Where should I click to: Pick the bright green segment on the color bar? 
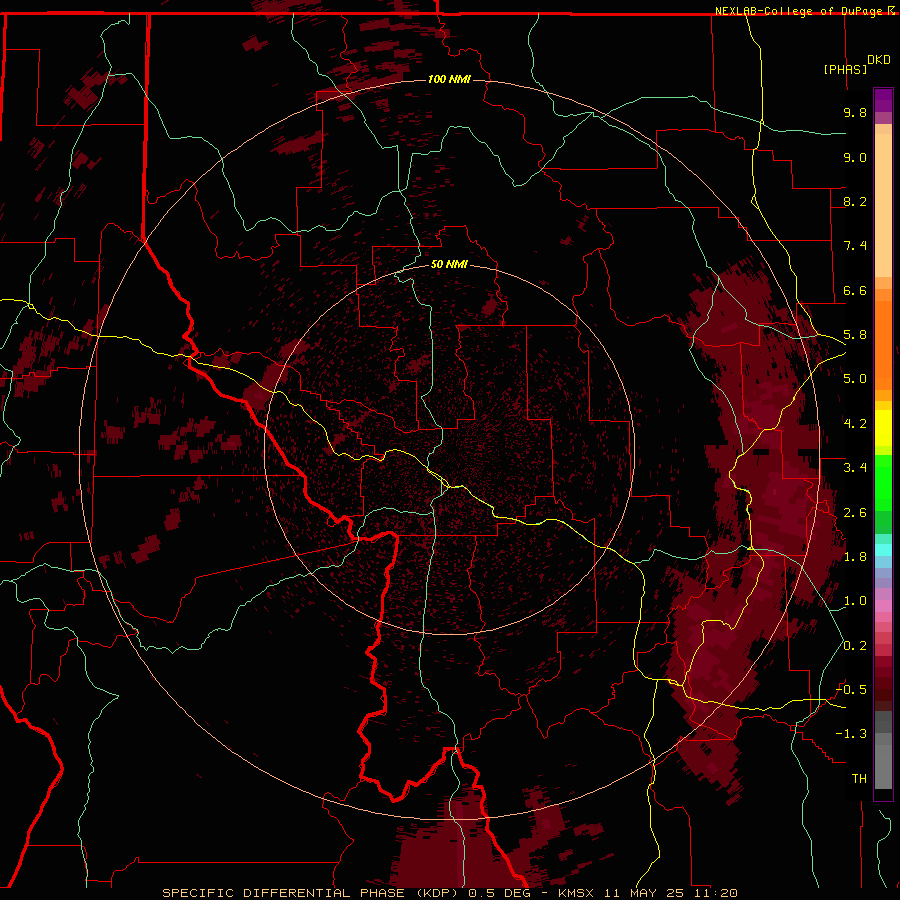click(883, 482)
